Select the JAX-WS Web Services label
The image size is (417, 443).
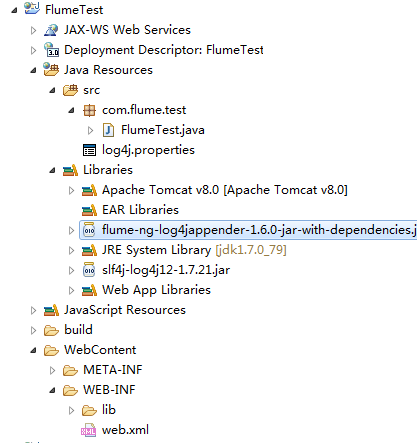pyautogui.click(x=127, y=30)
